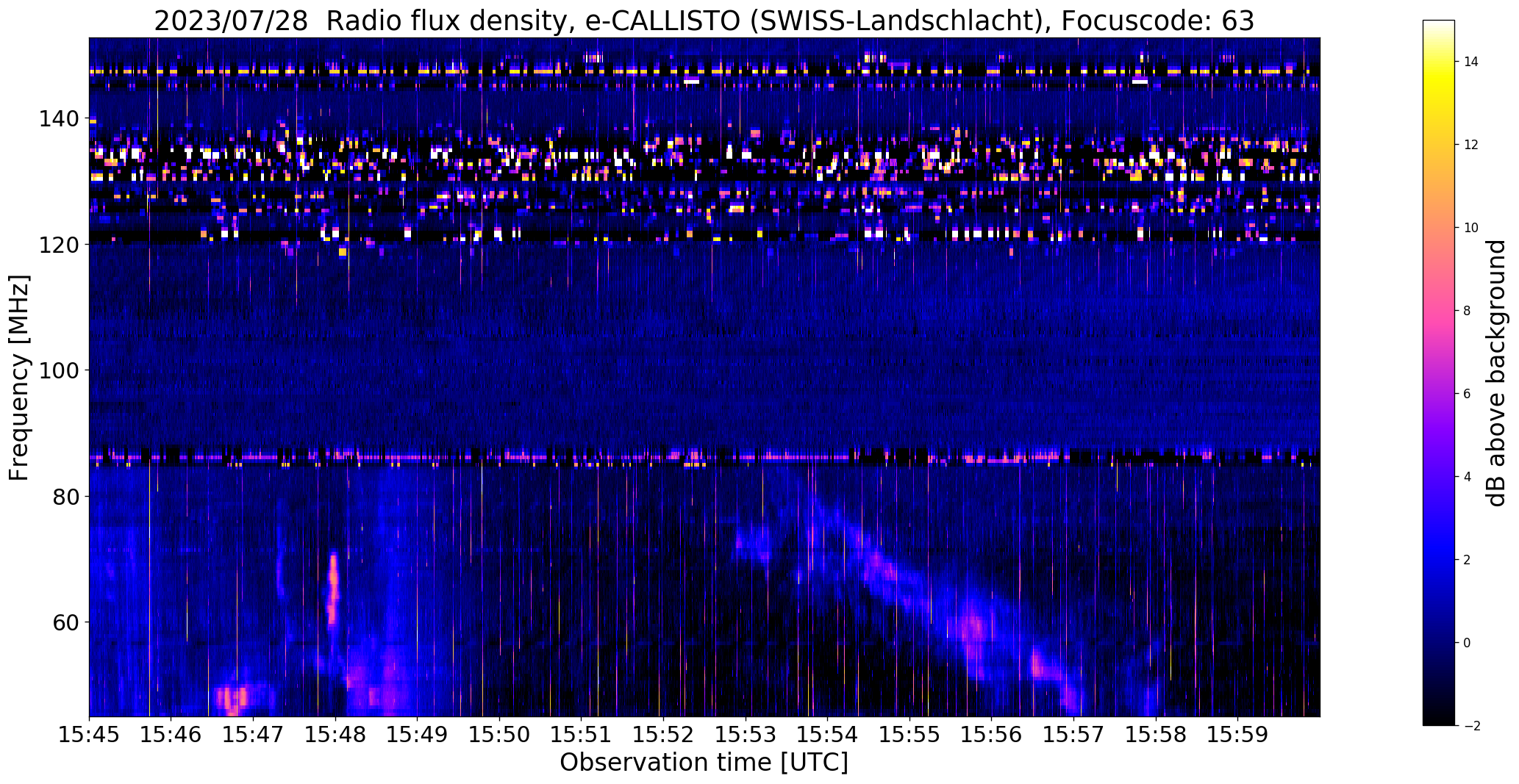Click the 15:45 time tick label
This screenshot has width=1519, height=784.
click(x=90, y=735)
